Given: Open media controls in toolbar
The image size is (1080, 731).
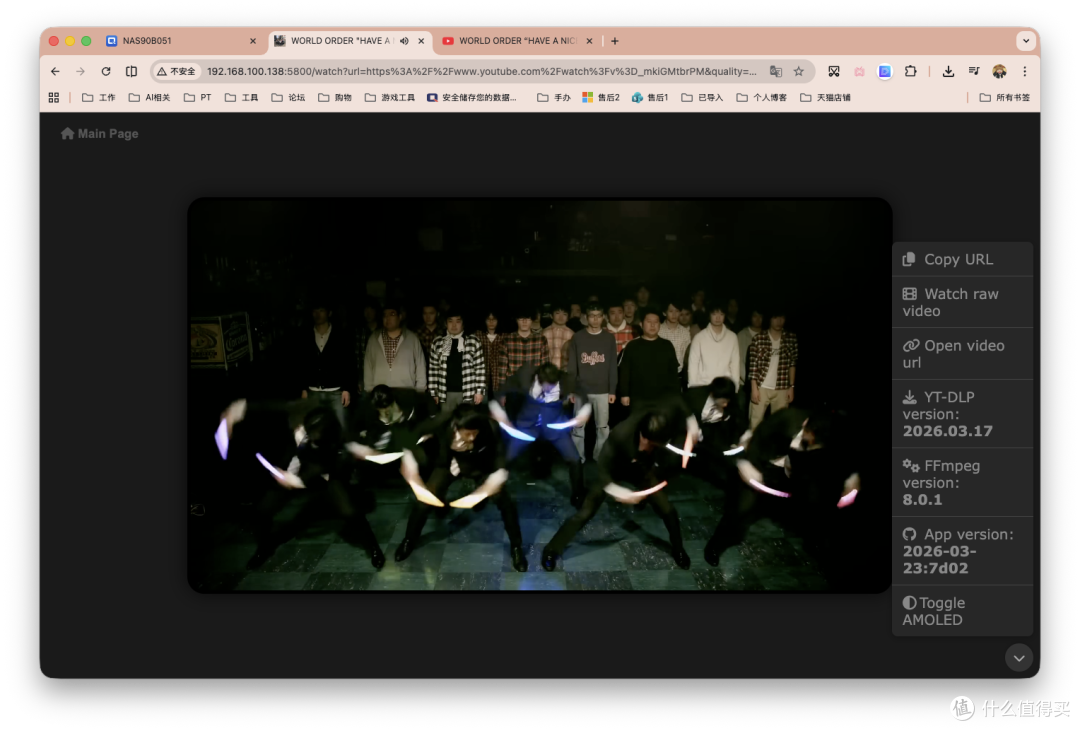Looking at the screenshot, I should (x=974, y=71).
